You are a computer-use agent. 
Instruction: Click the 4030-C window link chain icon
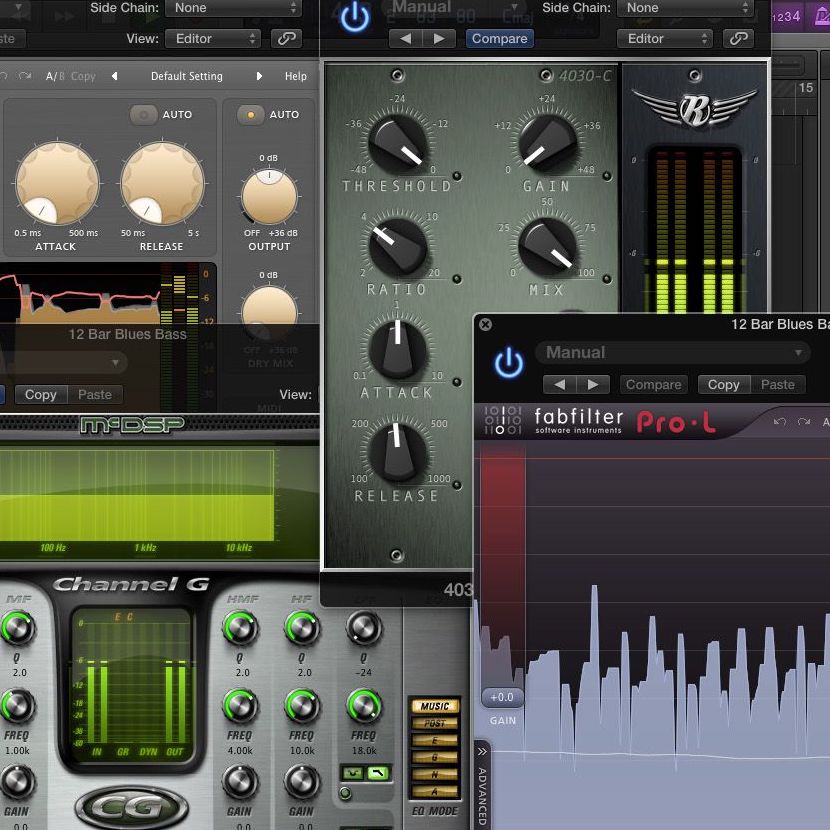pyautogui.click(x=739, y=39)
